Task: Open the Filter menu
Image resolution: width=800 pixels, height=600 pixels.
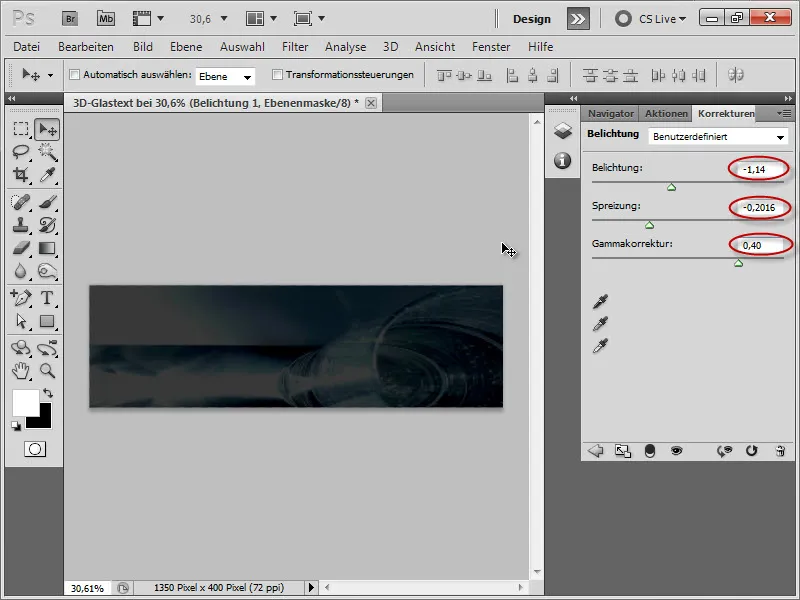Action: 295,47
